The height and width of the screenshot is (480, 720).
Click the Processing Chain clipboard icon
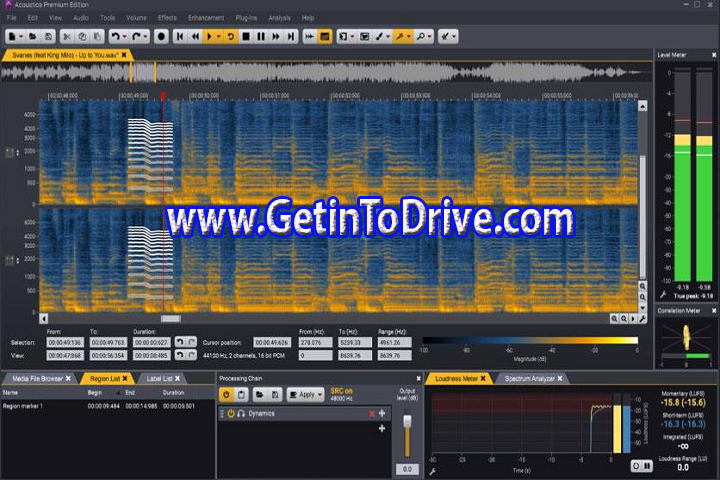[x=242, y=395]
